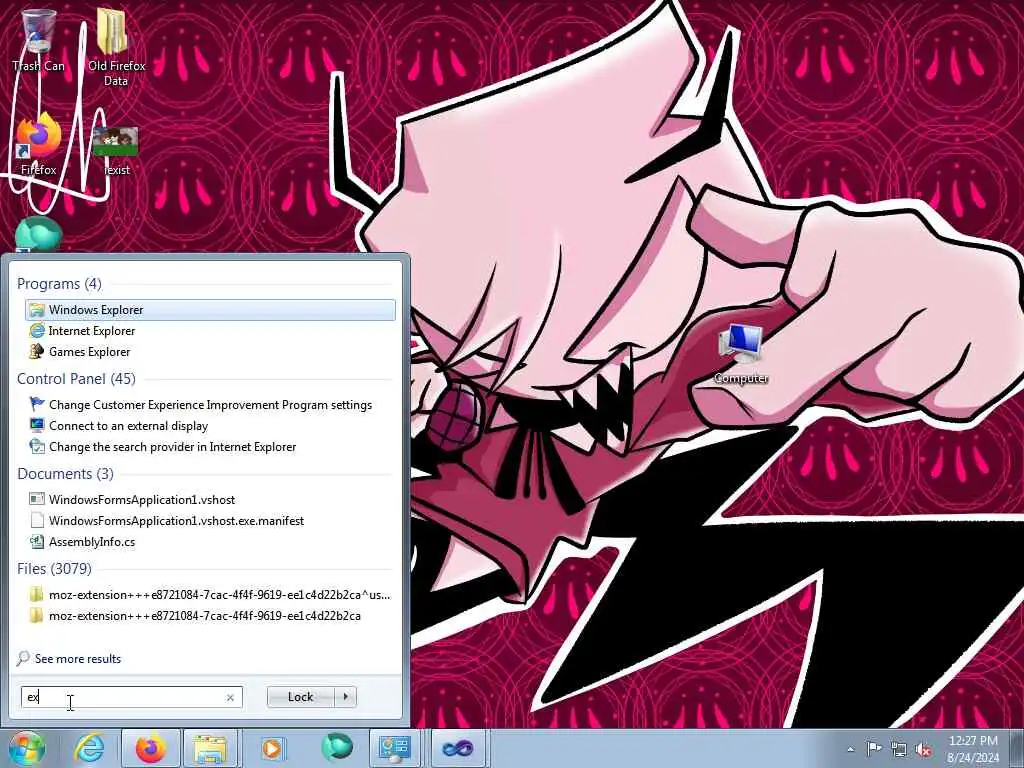
Task: Open Connect to an external display
Action: [x=210, y=426]
